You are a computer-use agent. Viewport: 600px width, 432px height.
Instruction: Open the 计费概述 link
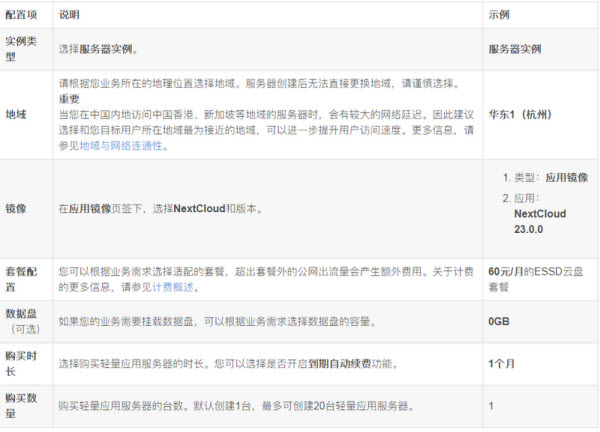pos(173,287)
